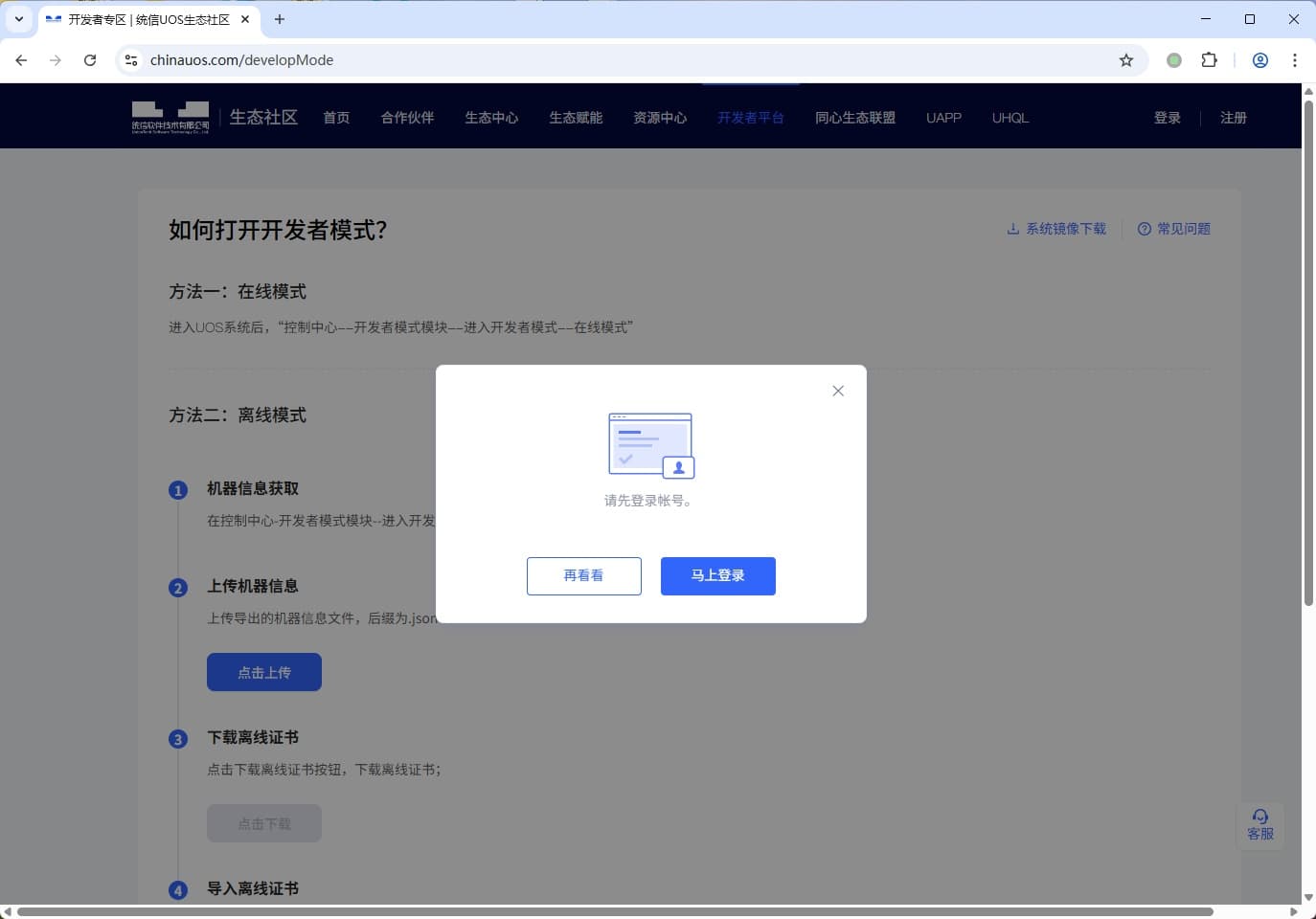The width and height of the screenshot is (1316, 919).
Task: Click the browser reload icon
Action: click(90, 60)
